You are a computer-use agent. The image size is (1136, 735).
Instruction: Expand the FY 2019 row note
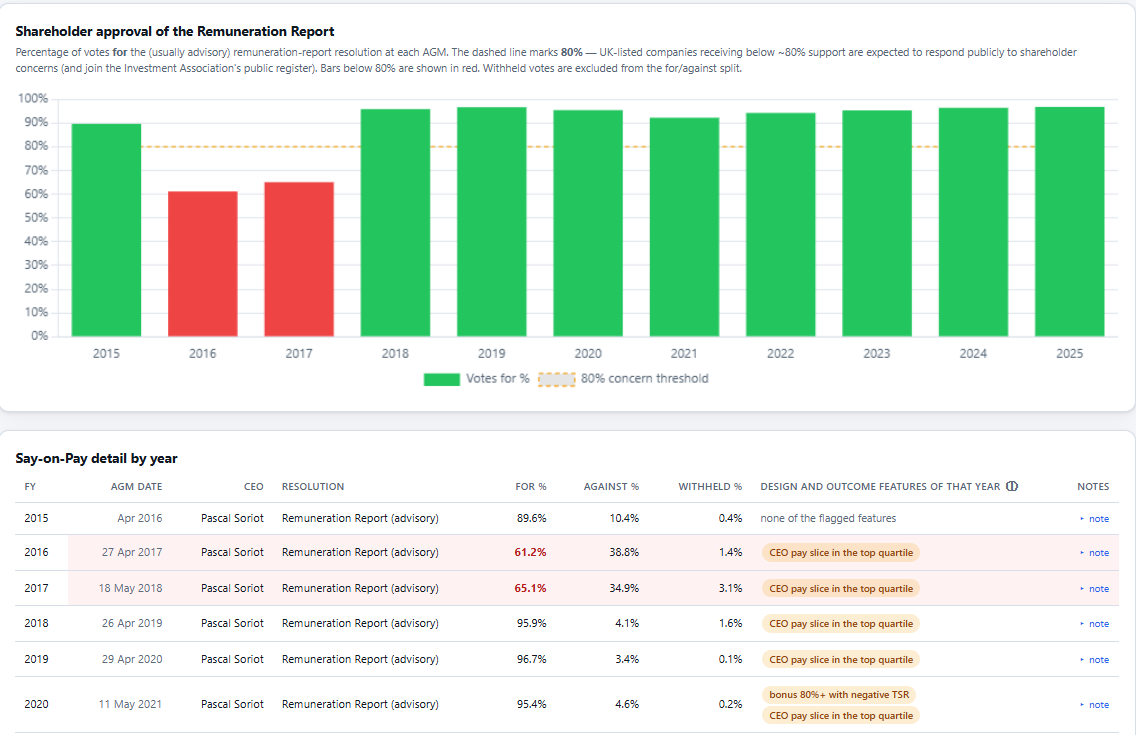tap(1094, 660)
